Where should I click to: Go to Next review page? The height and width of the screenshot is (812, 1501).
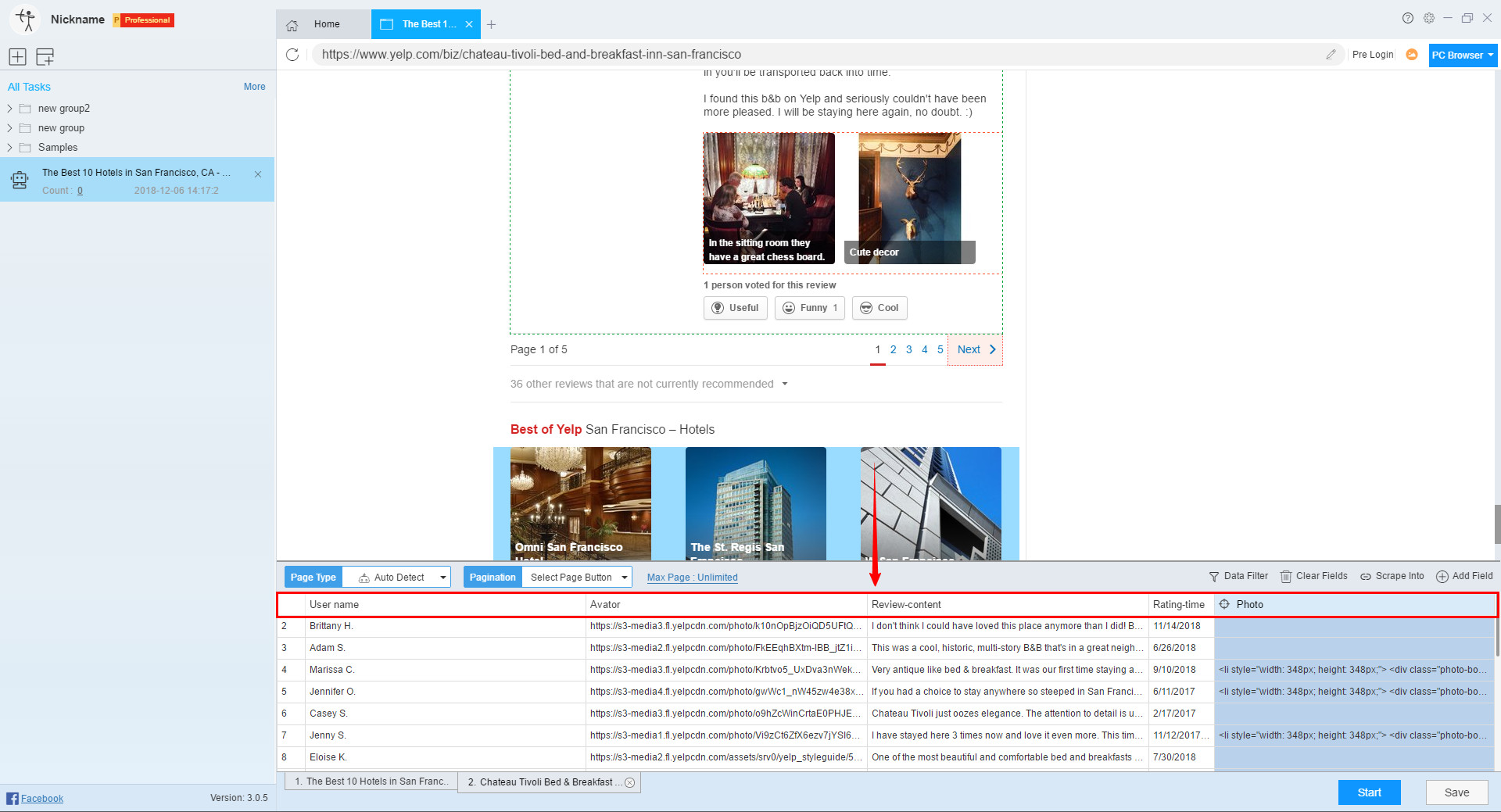pos(975,349)
